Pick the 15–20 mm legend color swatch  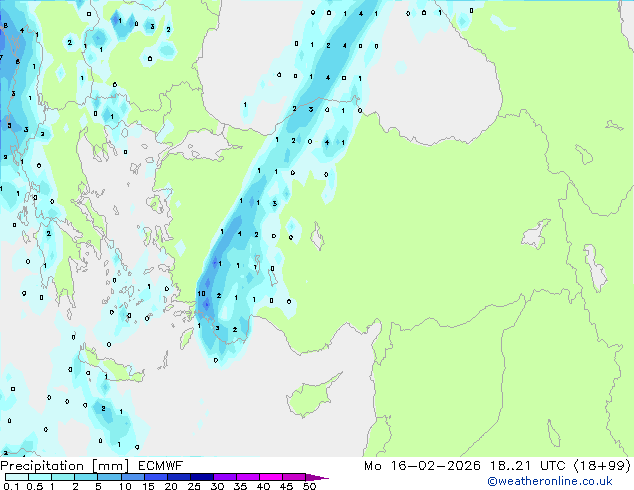(156, 477)
